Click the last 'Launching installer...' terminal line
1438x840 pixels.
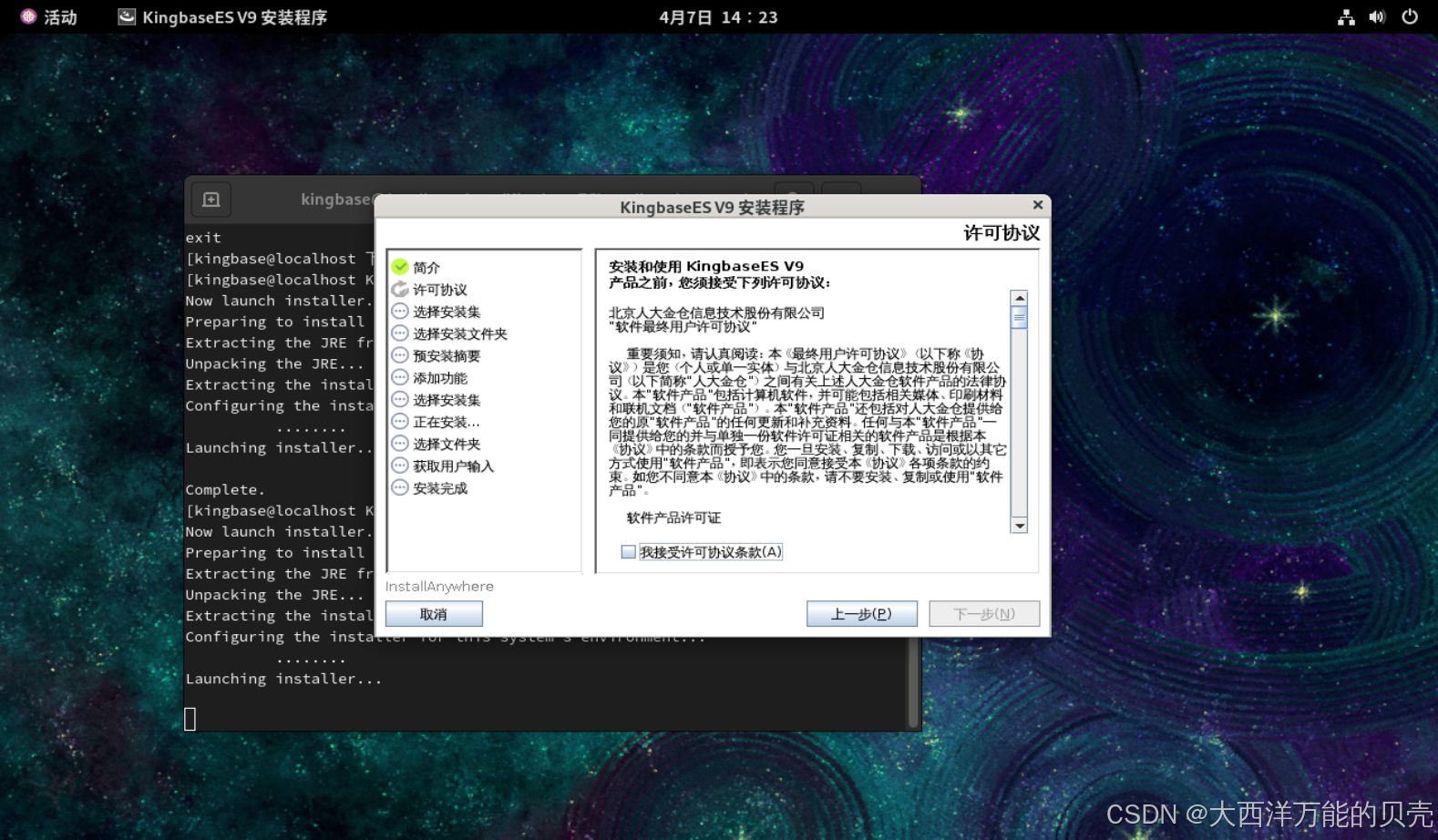click(283, 679)
